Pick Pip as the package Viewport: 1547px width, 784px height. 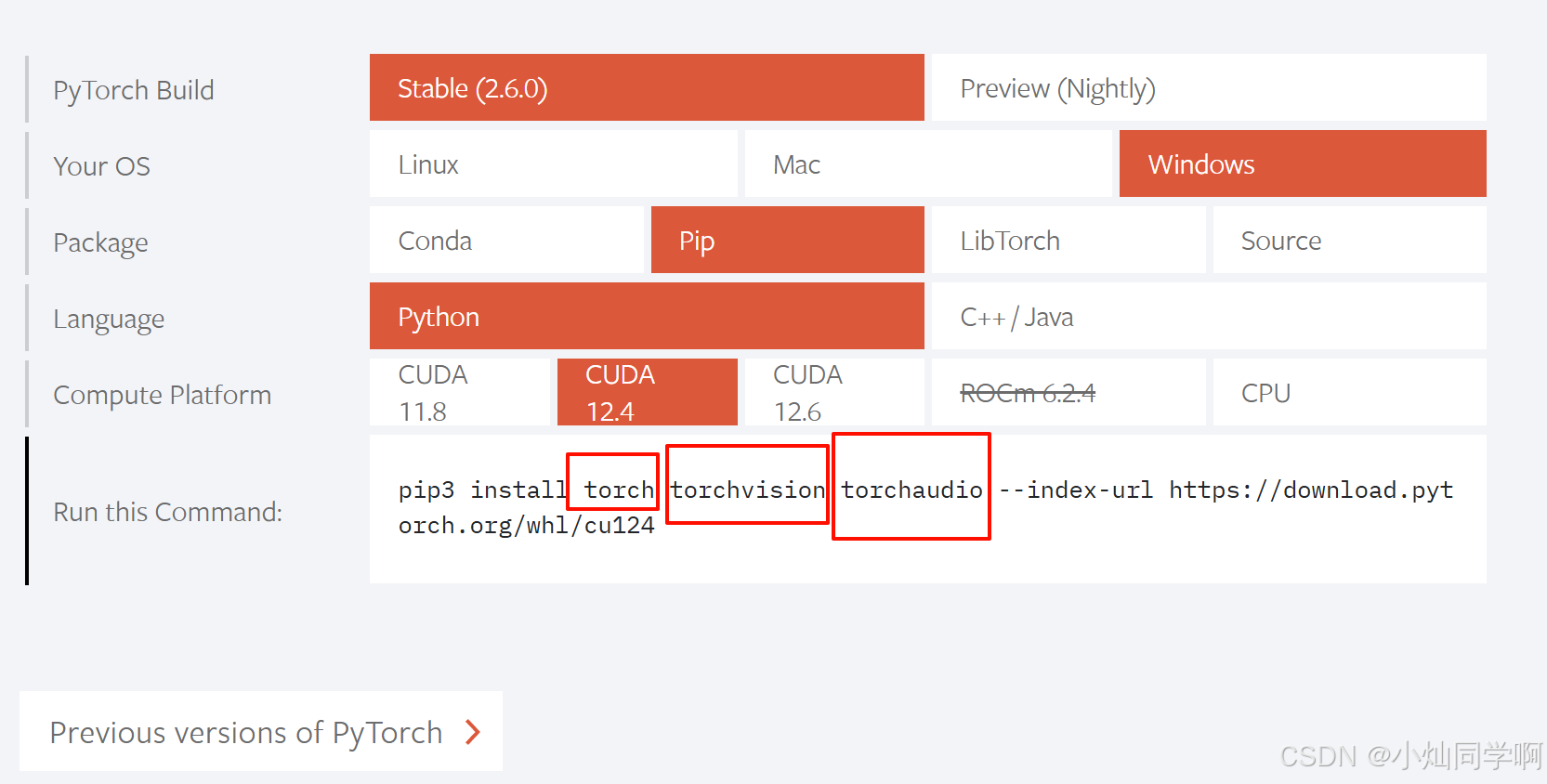[788, 240]
